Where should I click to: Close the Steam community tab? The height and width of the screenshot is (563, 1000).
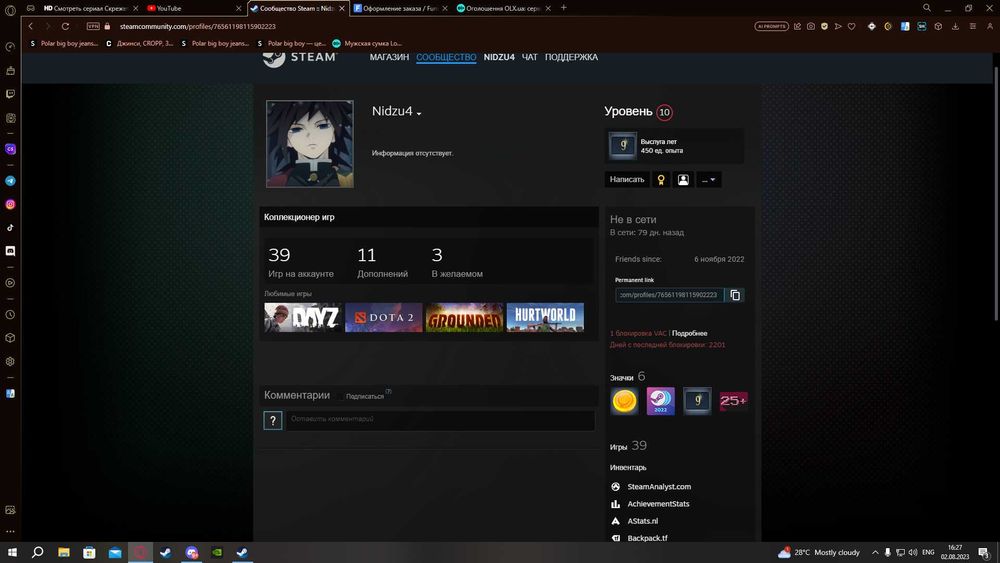point(342,8)
